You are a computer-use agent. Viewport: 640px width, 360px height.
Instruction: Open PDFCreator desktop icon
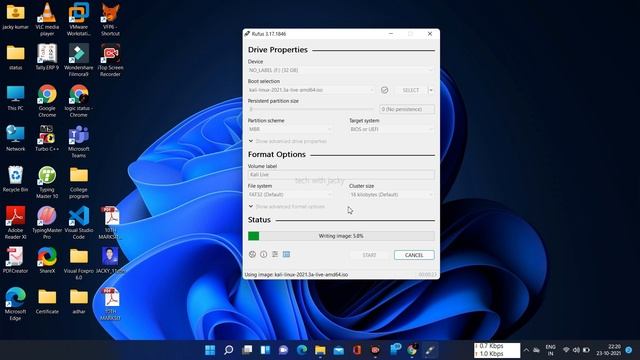tap(16, 260)
